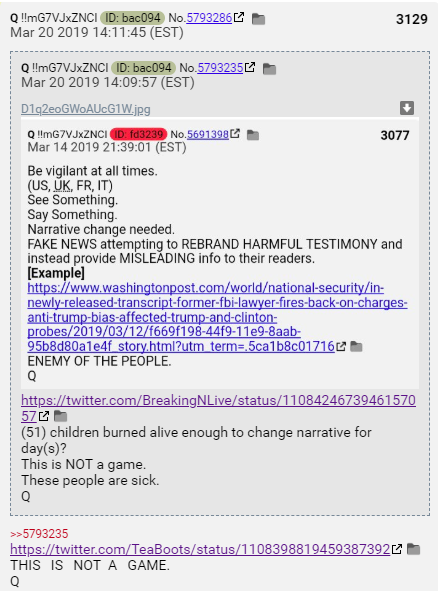This screenshot has height=591, width=438.
Task: Click archive folder icon next to No.5793235
Action: [269, 69]
